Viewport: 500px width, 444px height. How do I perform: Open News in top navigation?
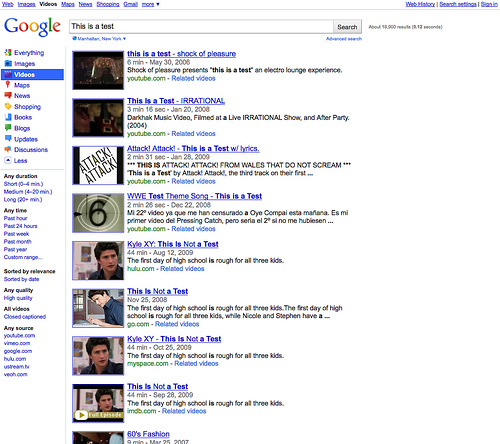(85, 4)
